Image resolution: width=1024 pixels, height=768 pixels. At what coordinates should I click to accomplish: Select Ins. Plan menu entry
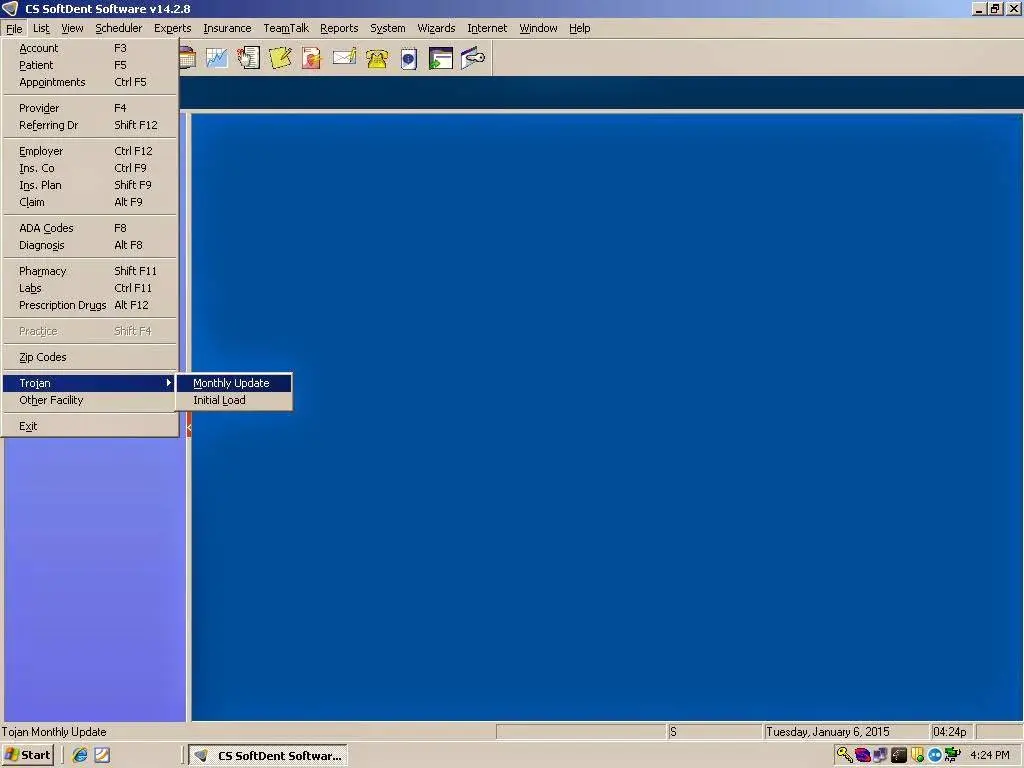pos(90,185)
